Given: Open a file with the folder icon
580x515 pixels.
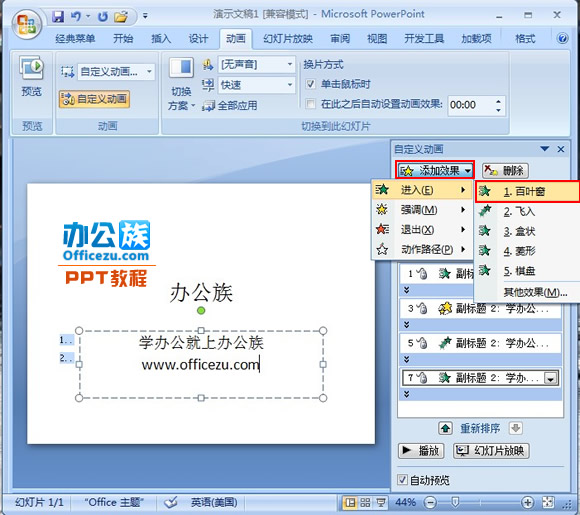Looking at the screenshot, I should click(121, 16).
